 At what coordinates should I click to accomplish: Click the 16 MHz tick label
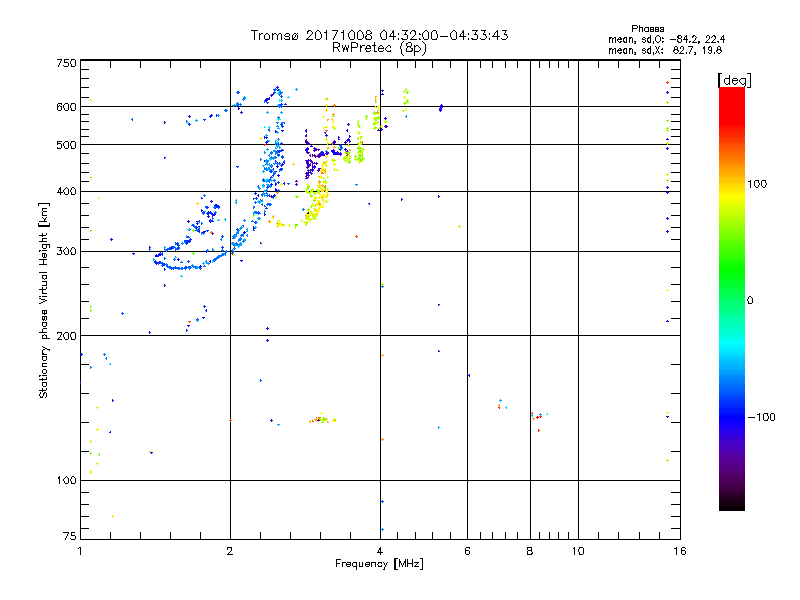[x=680, y=551]
